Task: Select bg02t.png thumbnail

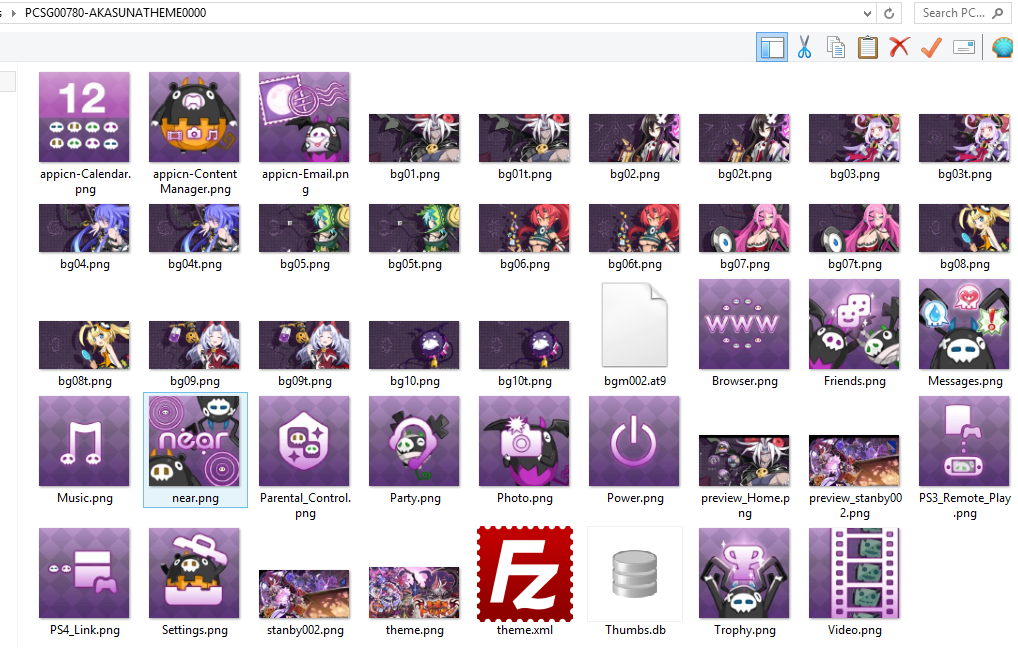Action: point(744,138)
